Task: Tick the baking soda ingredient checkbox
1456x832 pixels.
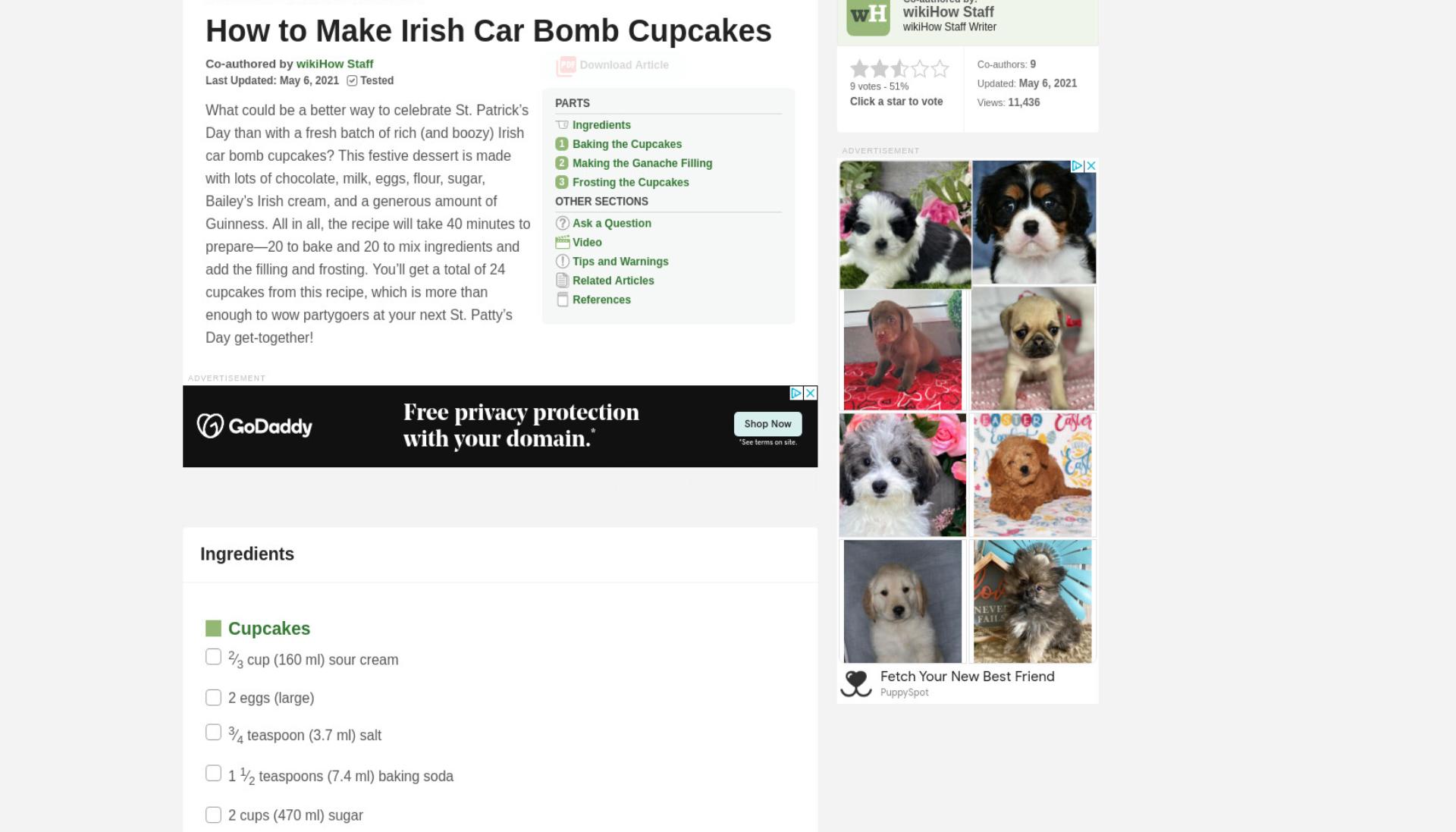Action: point(213,774)
